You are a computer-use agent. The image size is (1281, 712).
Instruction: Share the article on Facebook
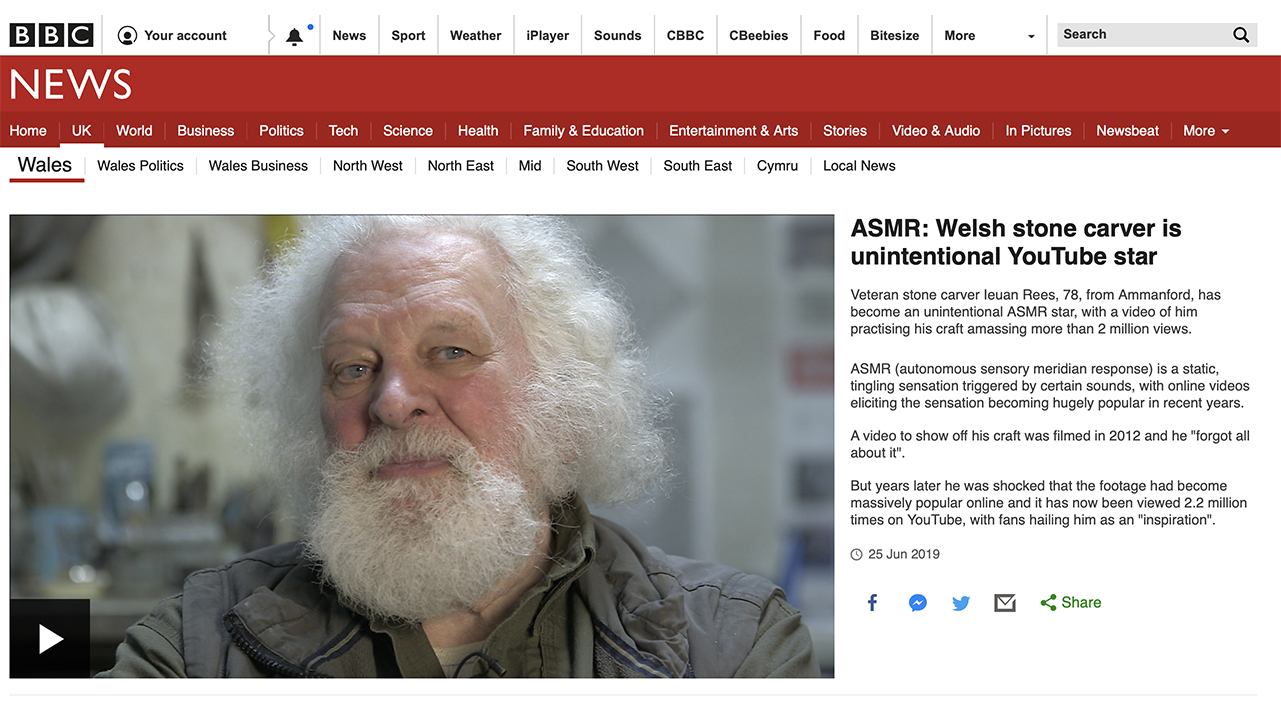point(872,602)
